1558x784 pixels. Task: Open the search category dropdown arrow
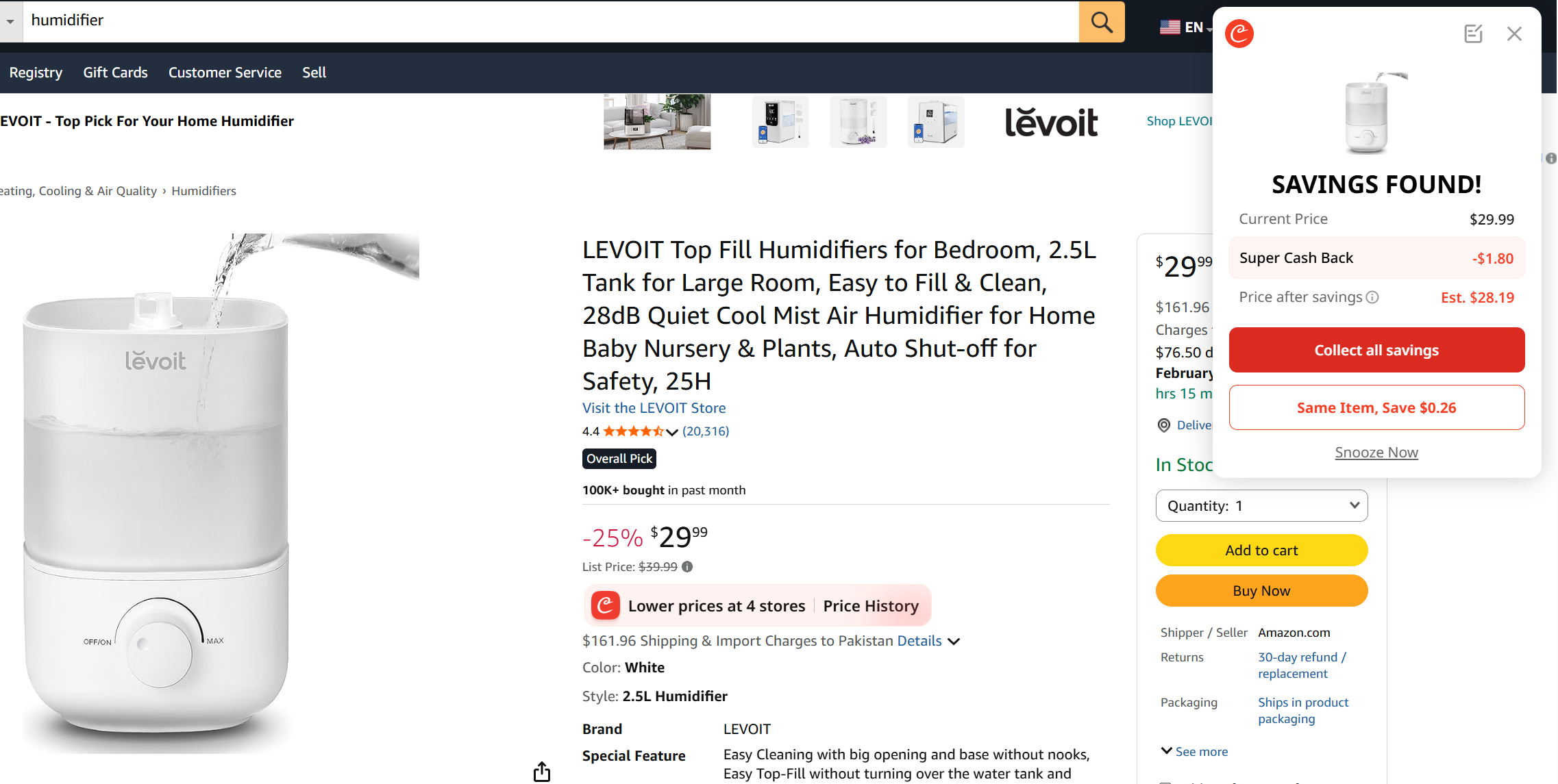tap(10, 22)
